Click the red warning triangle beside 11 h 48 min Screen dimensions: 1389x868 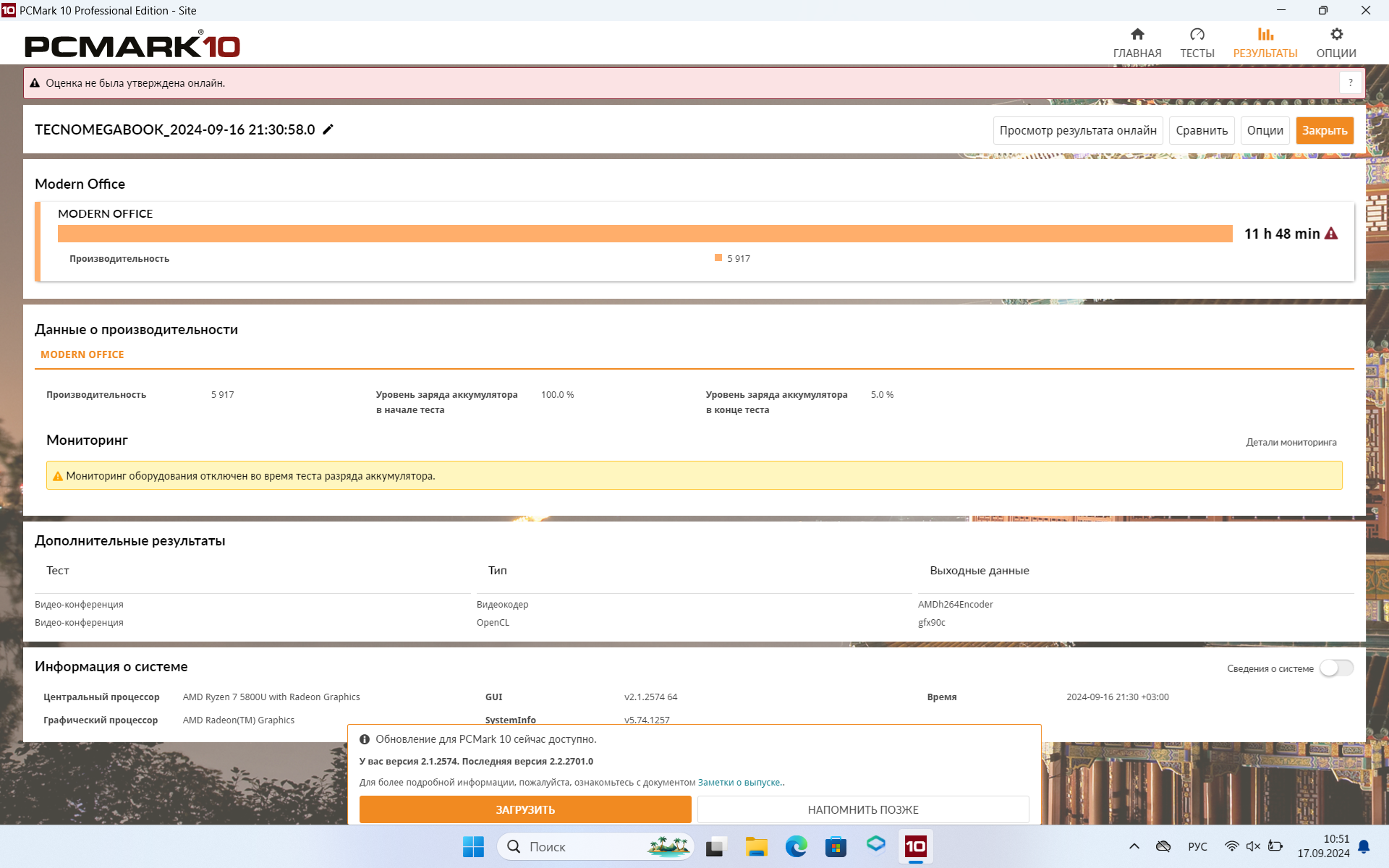point(1331,234)
